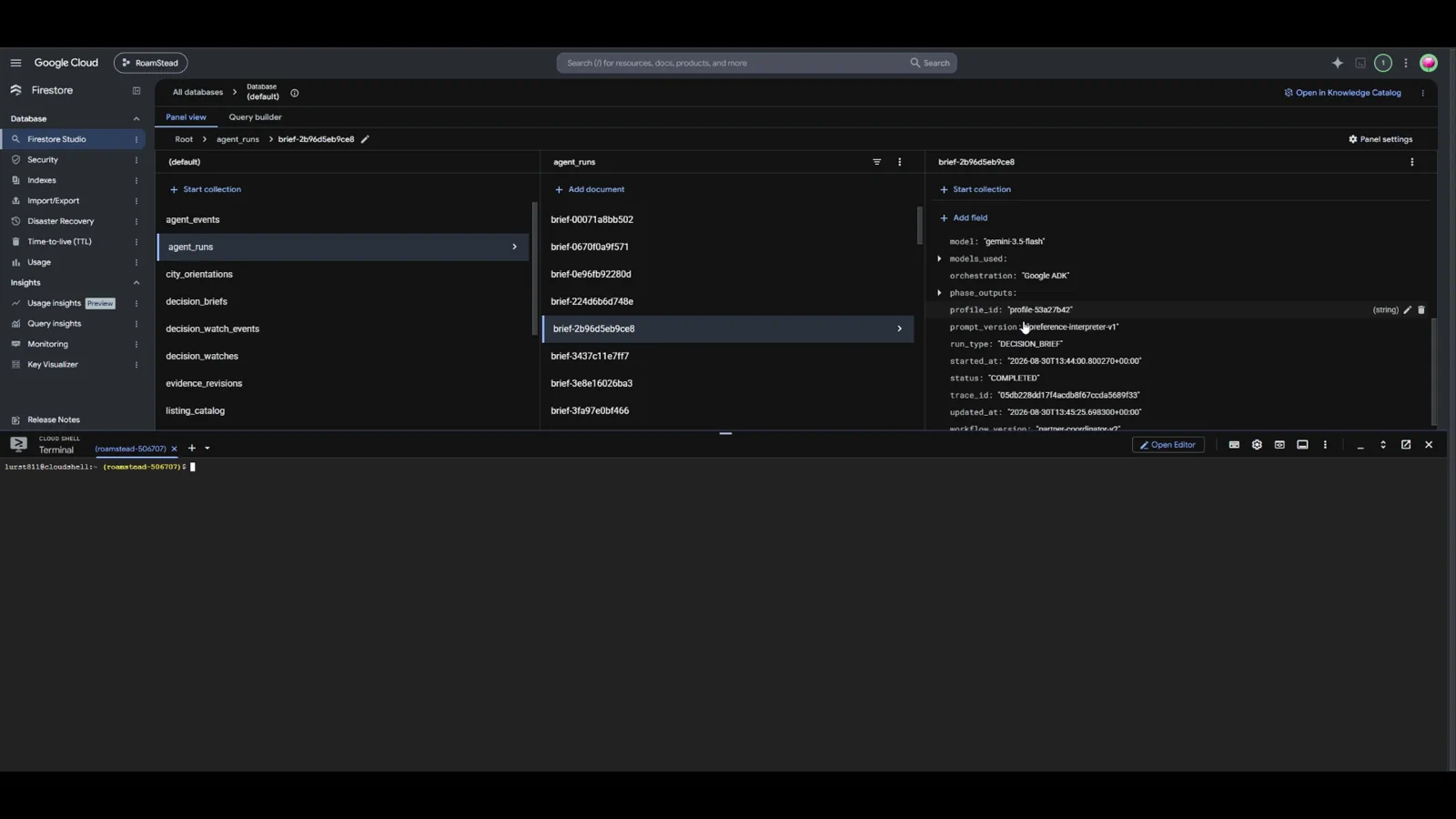Open the main navigation hamburger menu
1456x819 pixels.
point(15,63)
